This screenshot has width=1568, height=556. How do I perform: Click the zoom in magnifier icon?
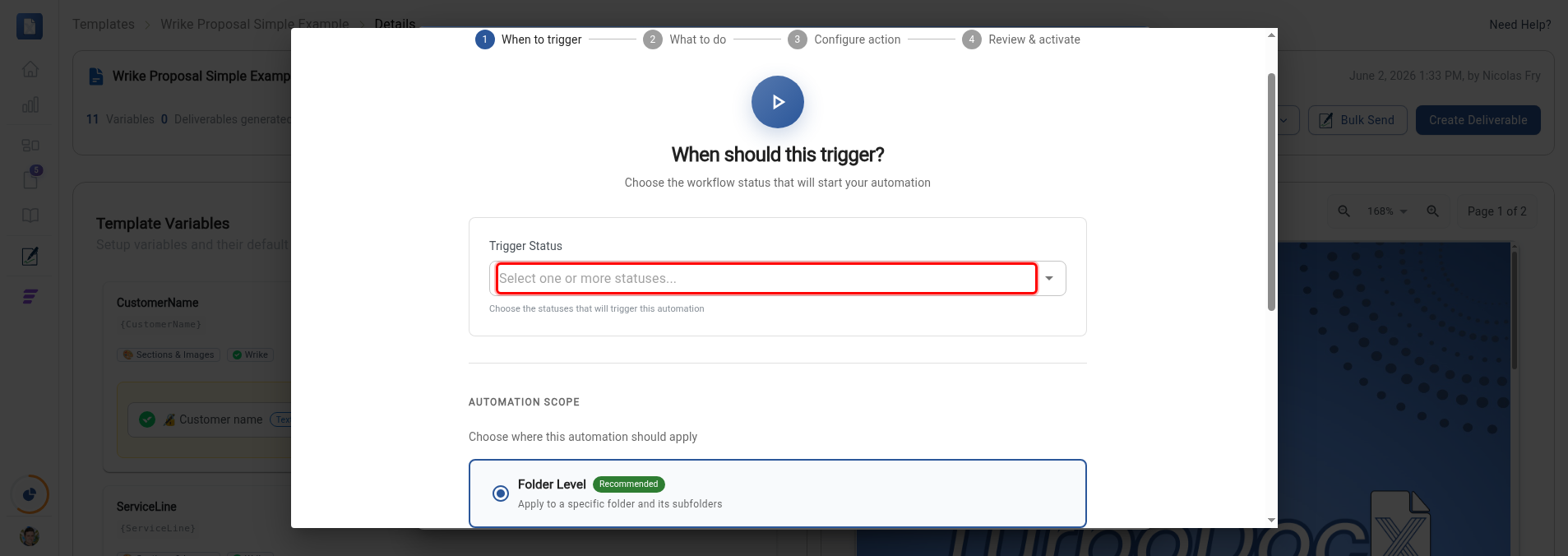coord(1432,211)
